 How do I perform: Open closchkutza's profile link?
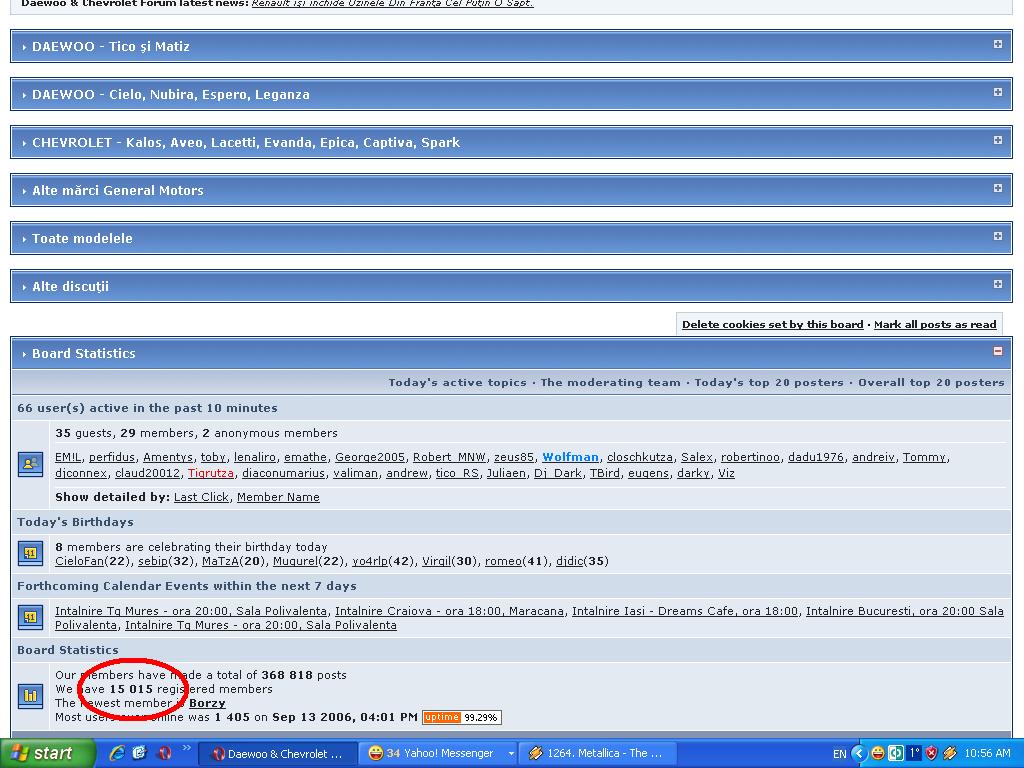point(640,457)
